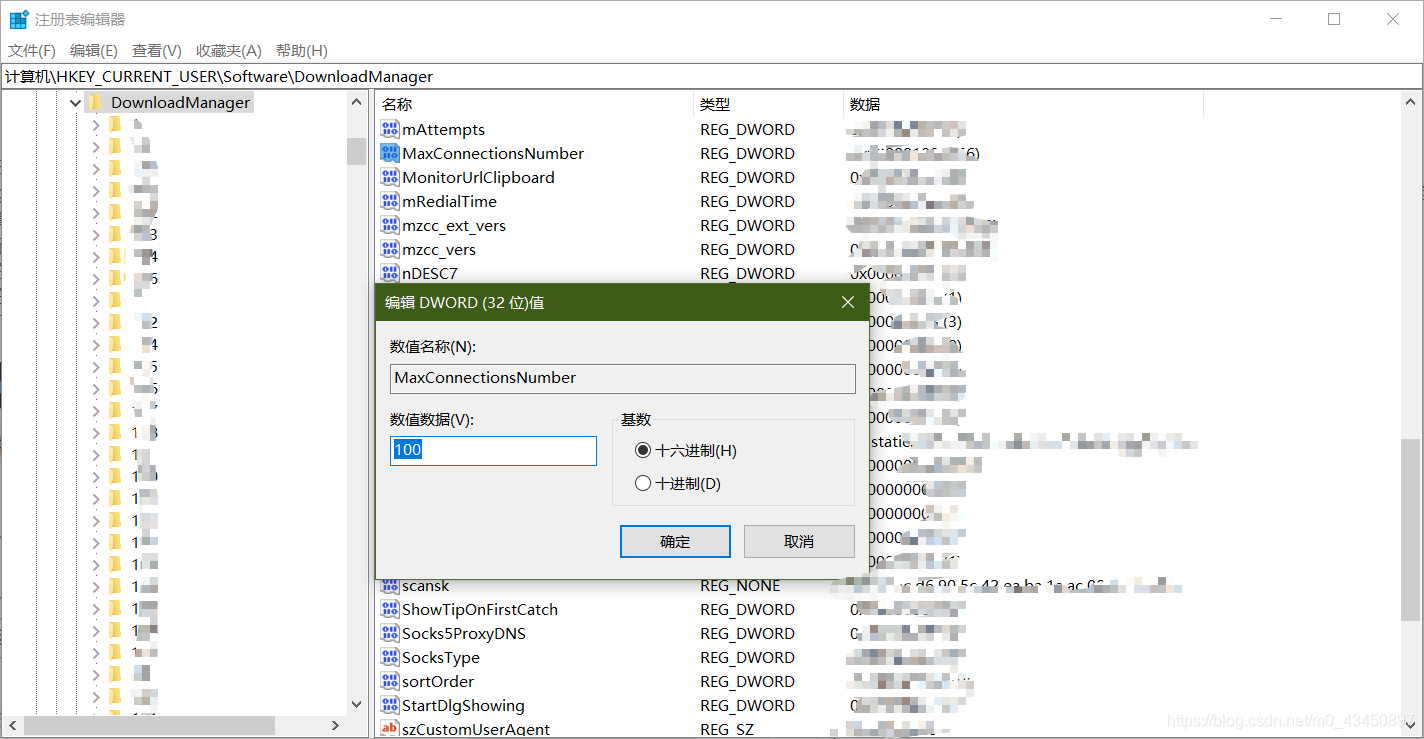
Task: Click the mRedialTime value icon
Action: 390,201
